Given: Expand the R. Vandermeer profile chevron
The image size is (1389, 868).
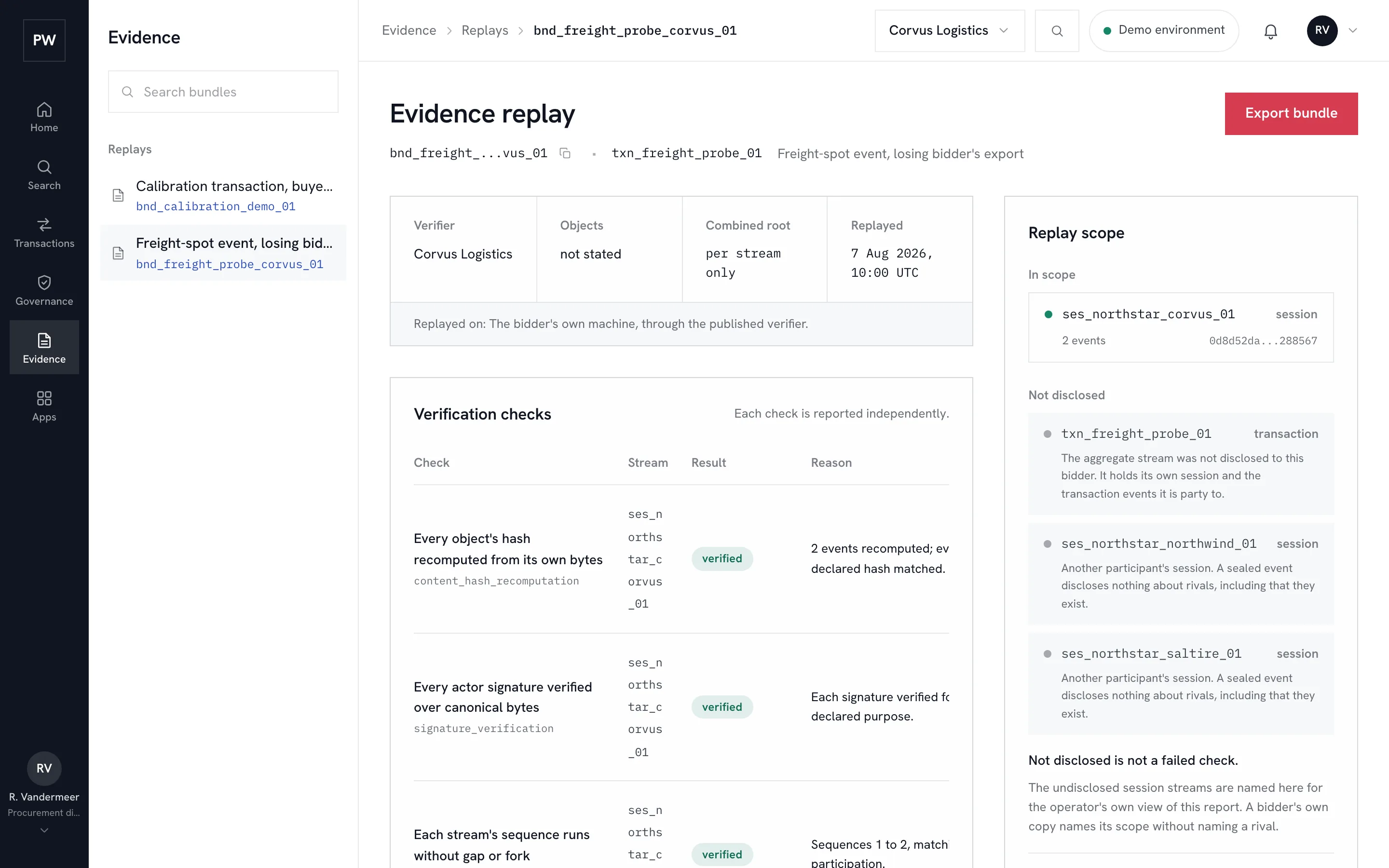Looking at the screenshot, I should (44, 830).
